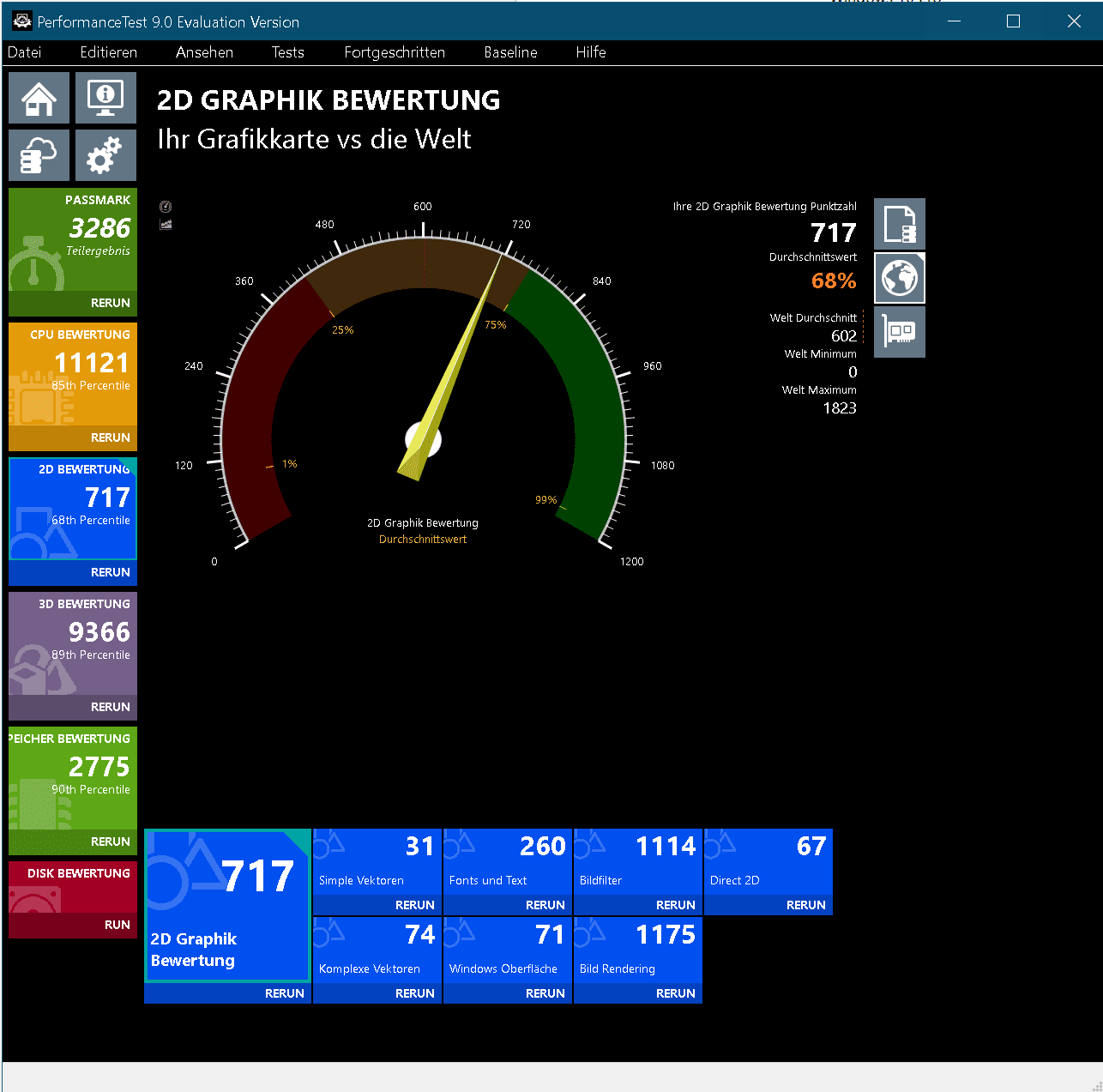This screenshot has width=1103, height=1092.
Task: Switch to distribution chart view icon
Action: 166,225
